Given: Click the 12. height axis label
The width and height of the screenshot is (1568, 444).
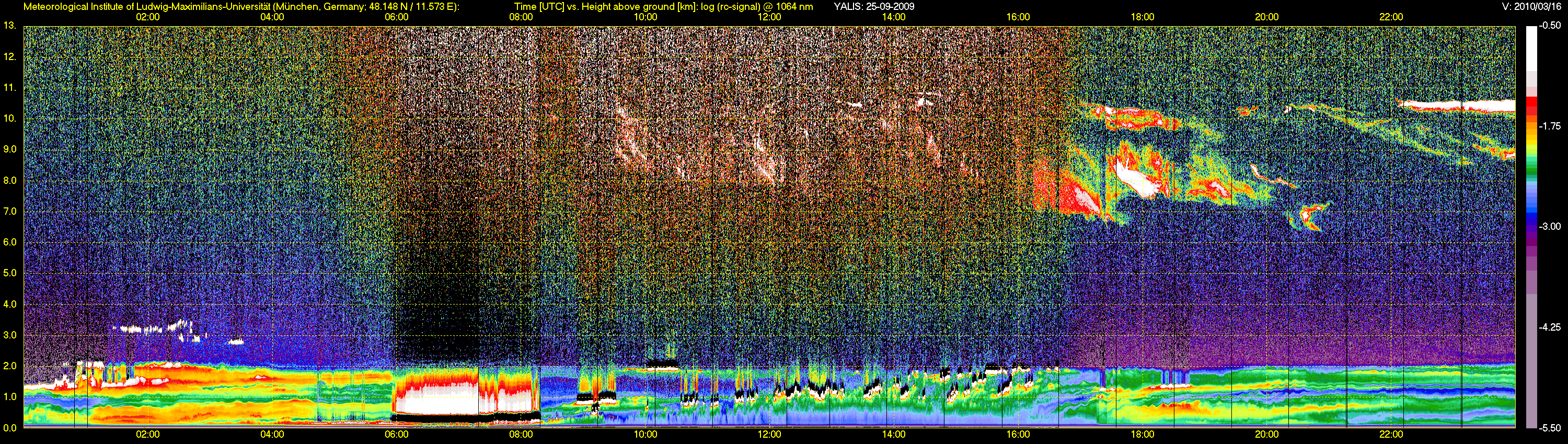Looking at the screenshot, I should pyautogui.click(x=9, y=56).
